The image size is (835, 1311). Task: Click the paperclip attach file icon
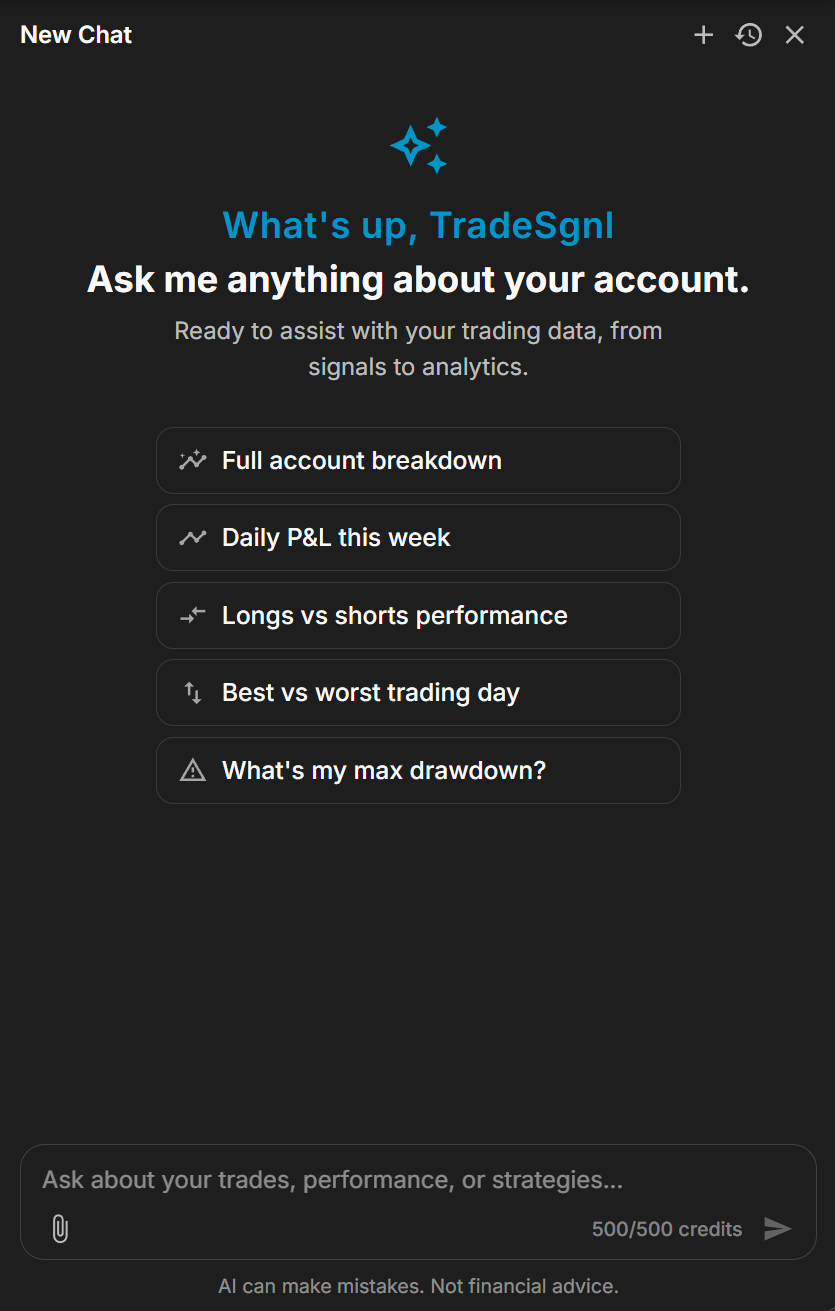click(60, 1229)
